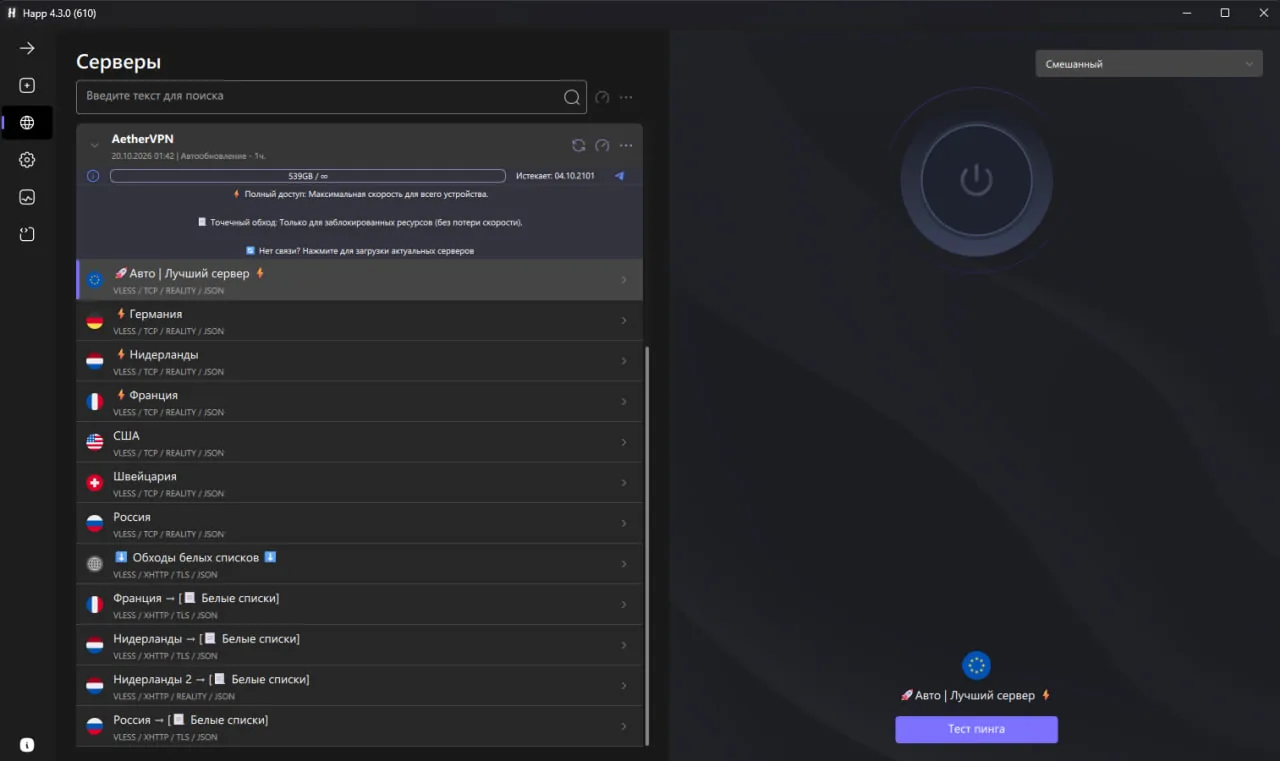
Task: Open the settings gear icon in sidebar
Action: [27, 160]
